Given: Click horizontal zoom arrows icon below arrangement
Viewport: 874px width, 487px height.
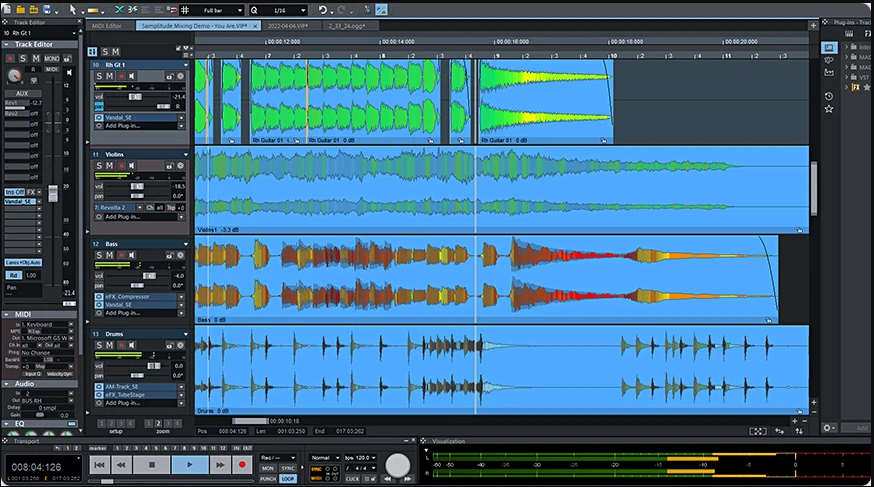Looking at the screenshot, I should click(780, 431).
